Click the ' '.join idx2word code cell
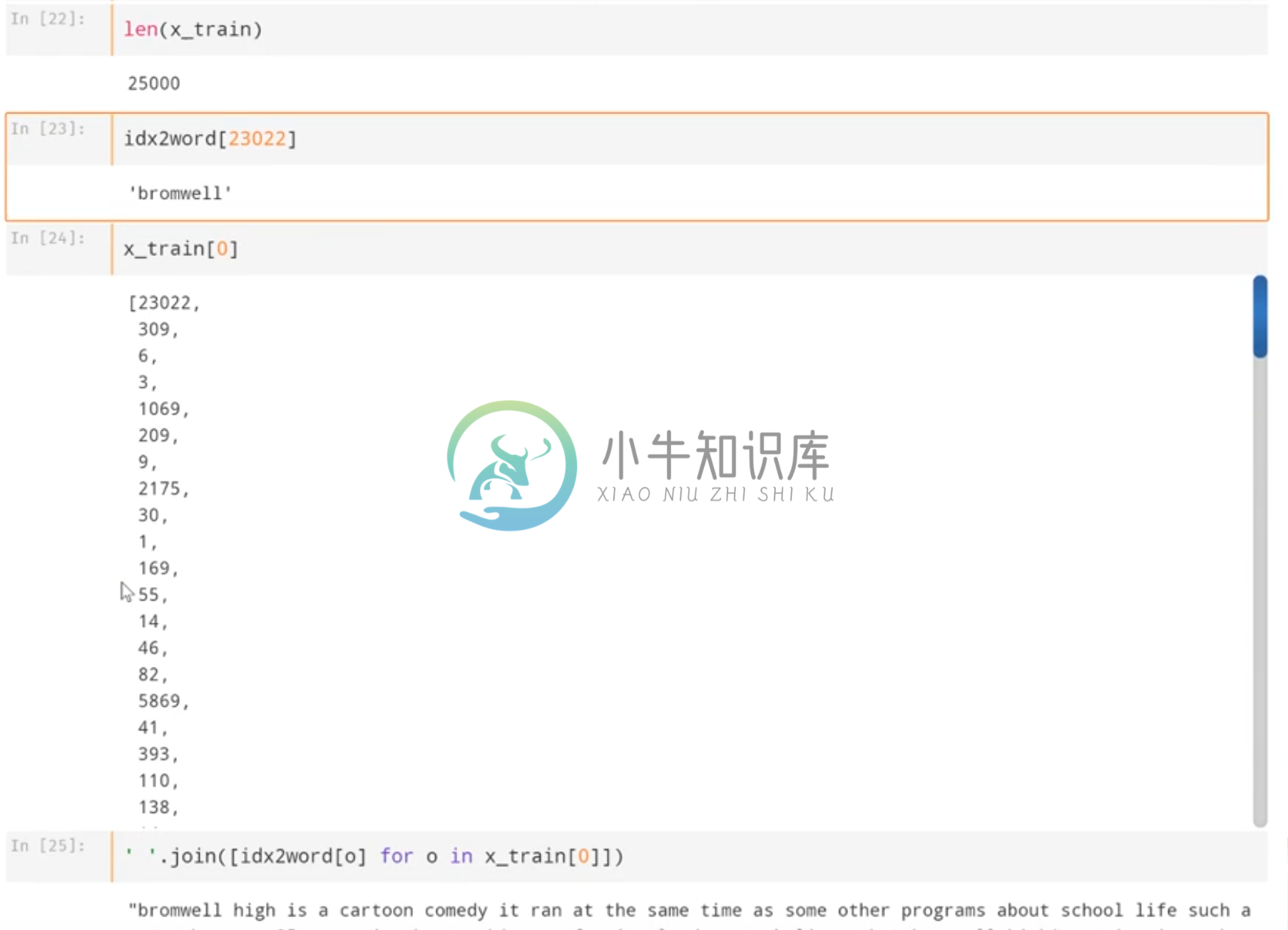The width and height of the screenshot is (1288, 930). tap(689, 857)
